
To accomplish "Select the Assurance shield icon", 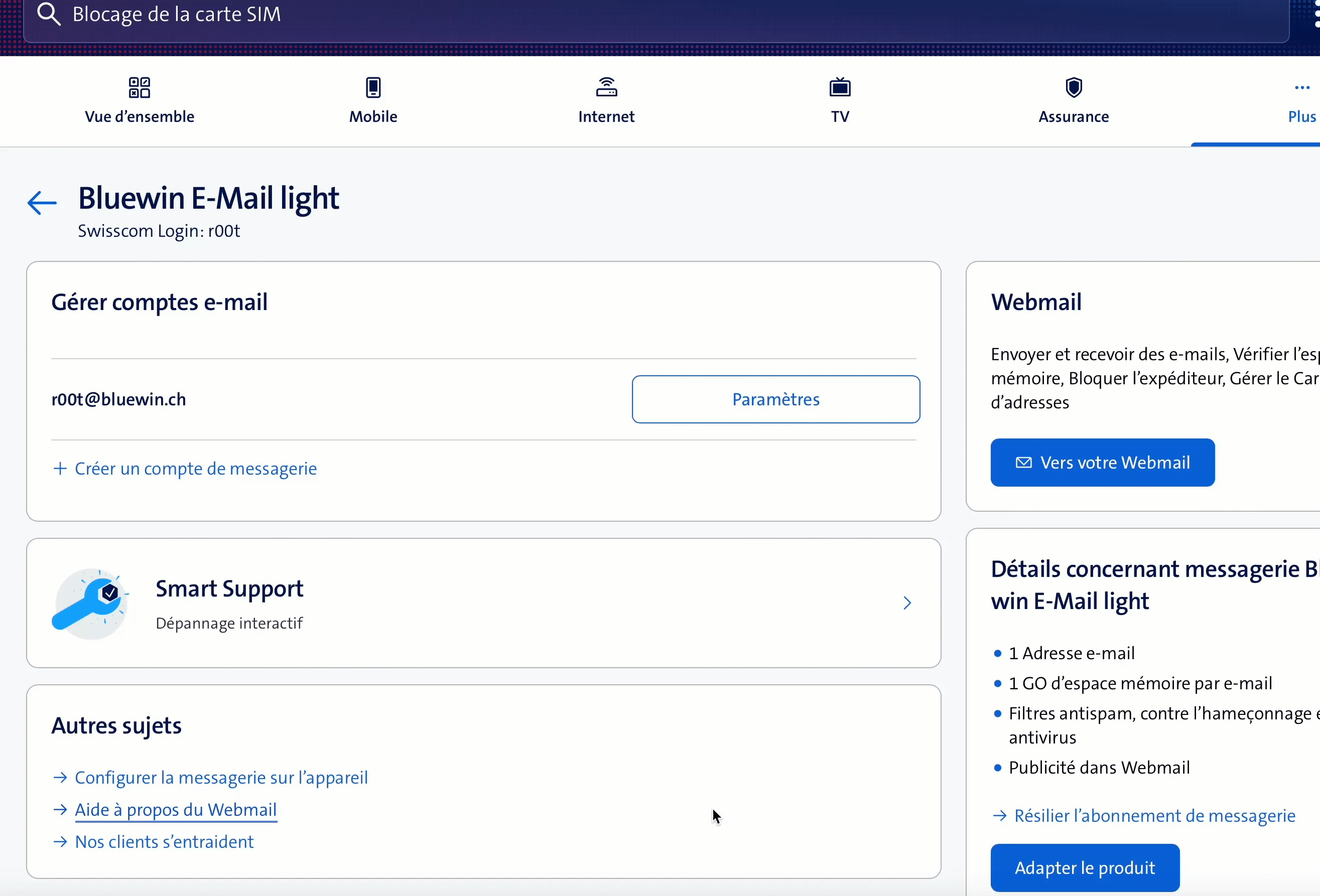I will [1074, 87].
